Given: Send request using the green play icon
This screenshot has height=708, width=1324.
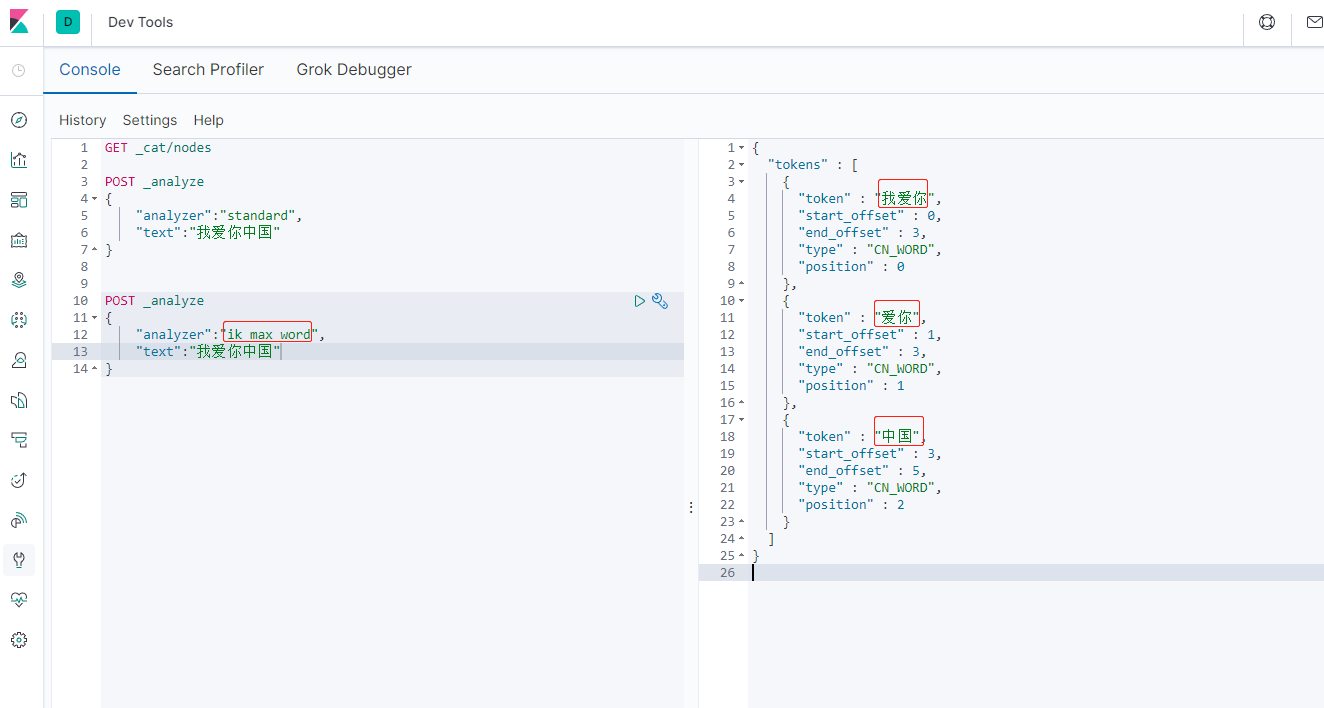Looking at the screenshot, I should click(x=640, y=300).
